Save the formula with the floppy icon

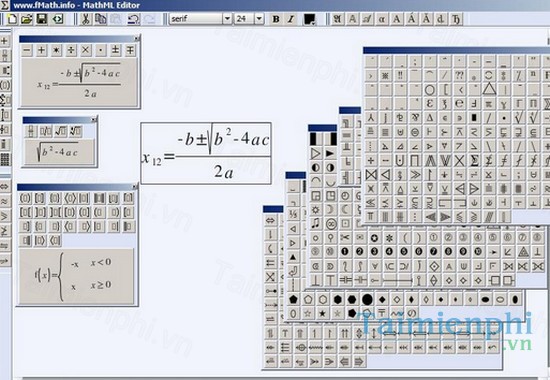click(42, 19)
